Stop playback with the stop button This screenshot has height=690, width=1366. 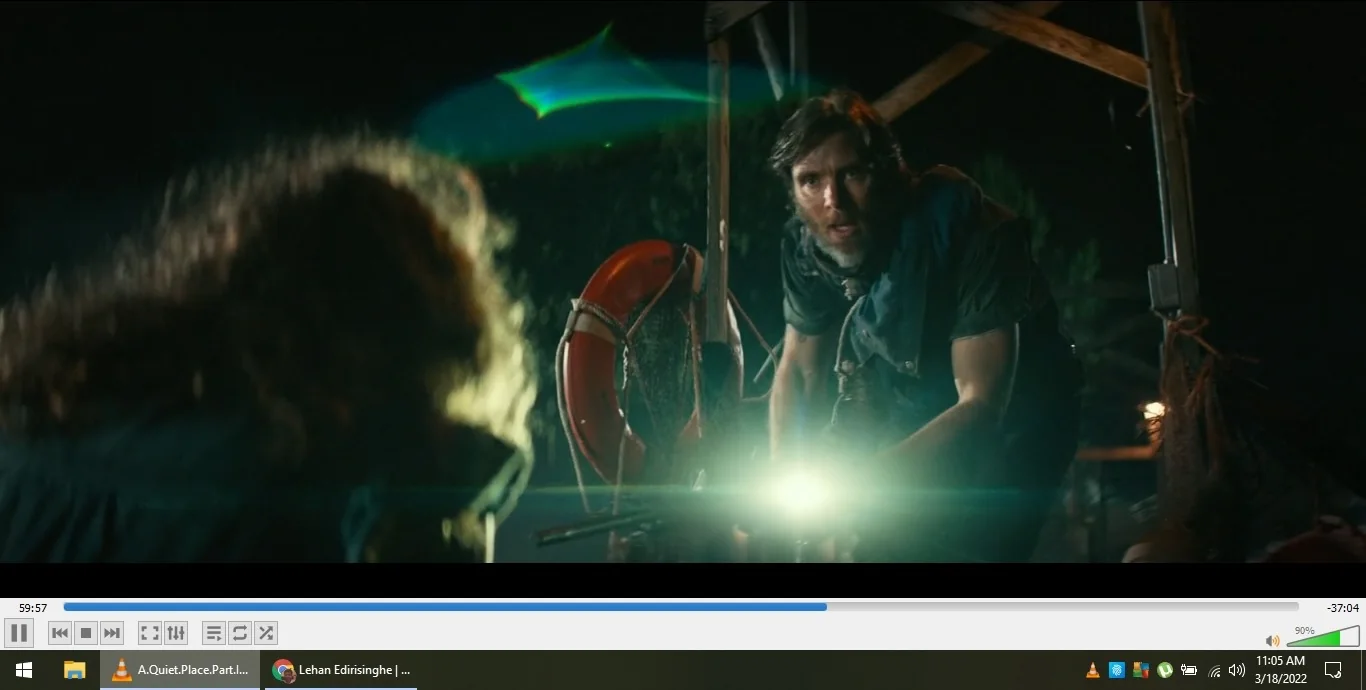pos(86,633)
